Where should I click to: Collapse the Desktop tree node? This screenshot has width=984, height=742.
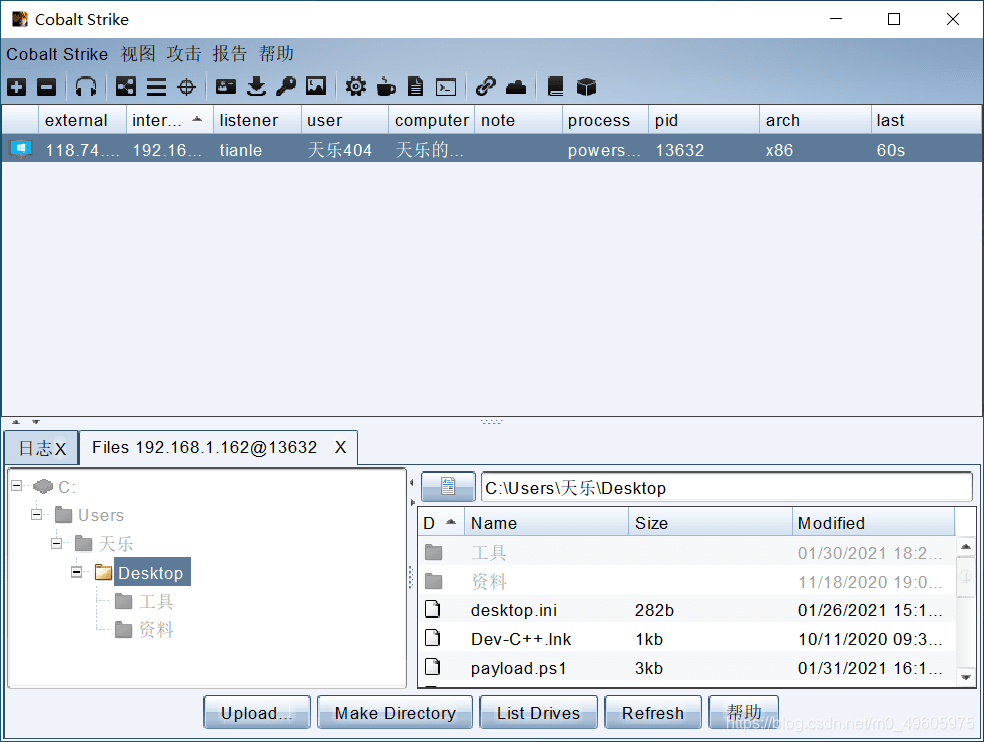77,571
